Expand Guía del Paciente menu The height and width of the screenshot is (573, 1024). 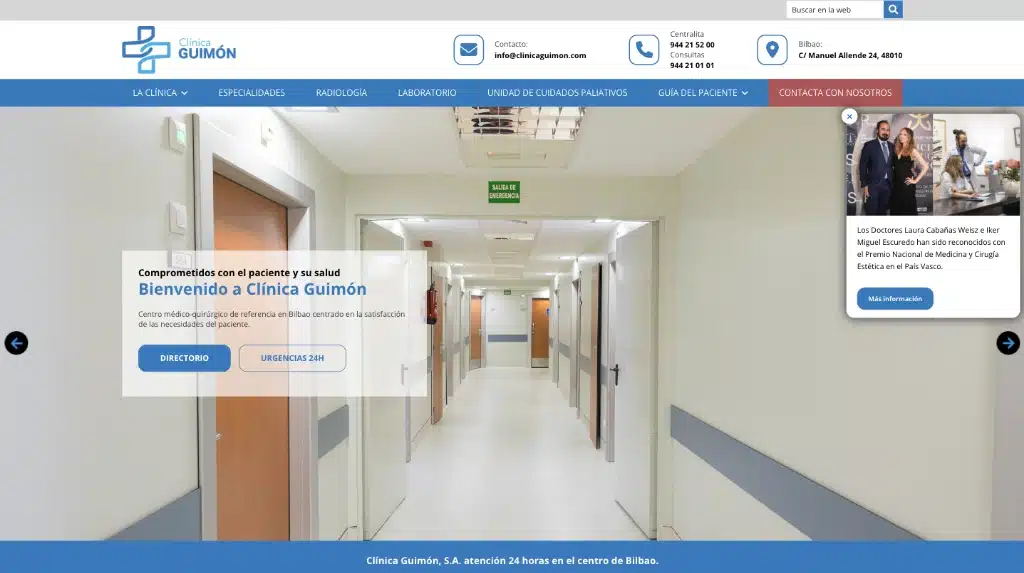703,93
